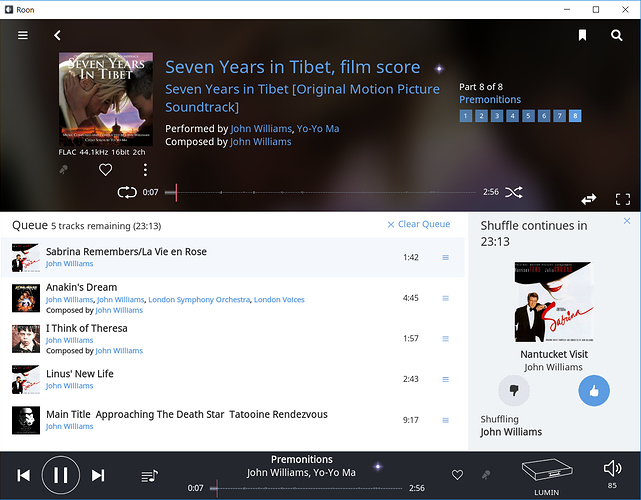Click the stormtrooper album thumbnail
Viewport: 641px width, 500px height.
26,420
